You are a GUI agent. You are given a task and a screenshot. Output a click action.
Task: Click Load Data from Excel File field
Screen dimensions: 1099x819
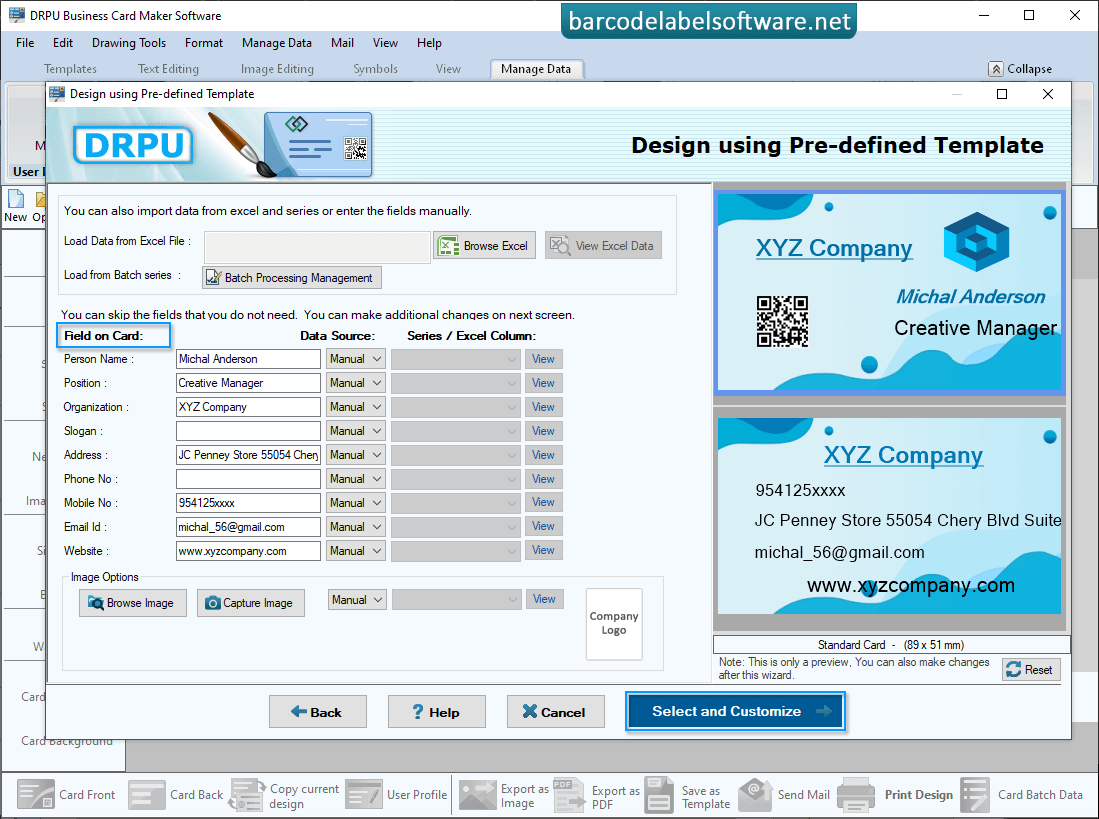click(318, 247)
